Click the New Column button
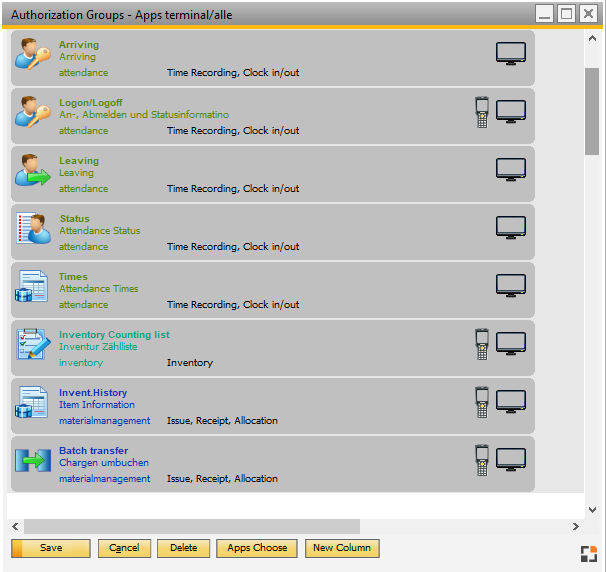 (341, 548)
